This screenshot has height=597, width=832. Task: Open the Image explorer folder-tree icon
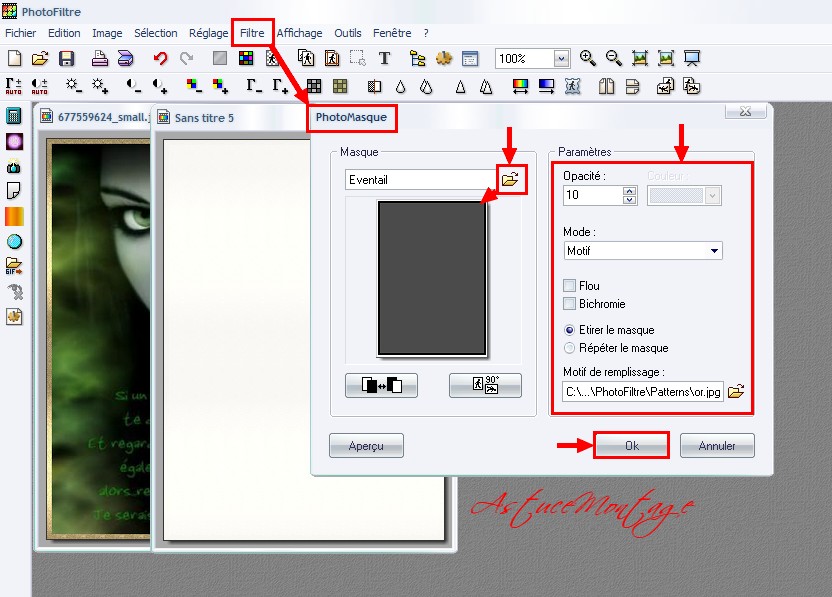pos(418,58)
